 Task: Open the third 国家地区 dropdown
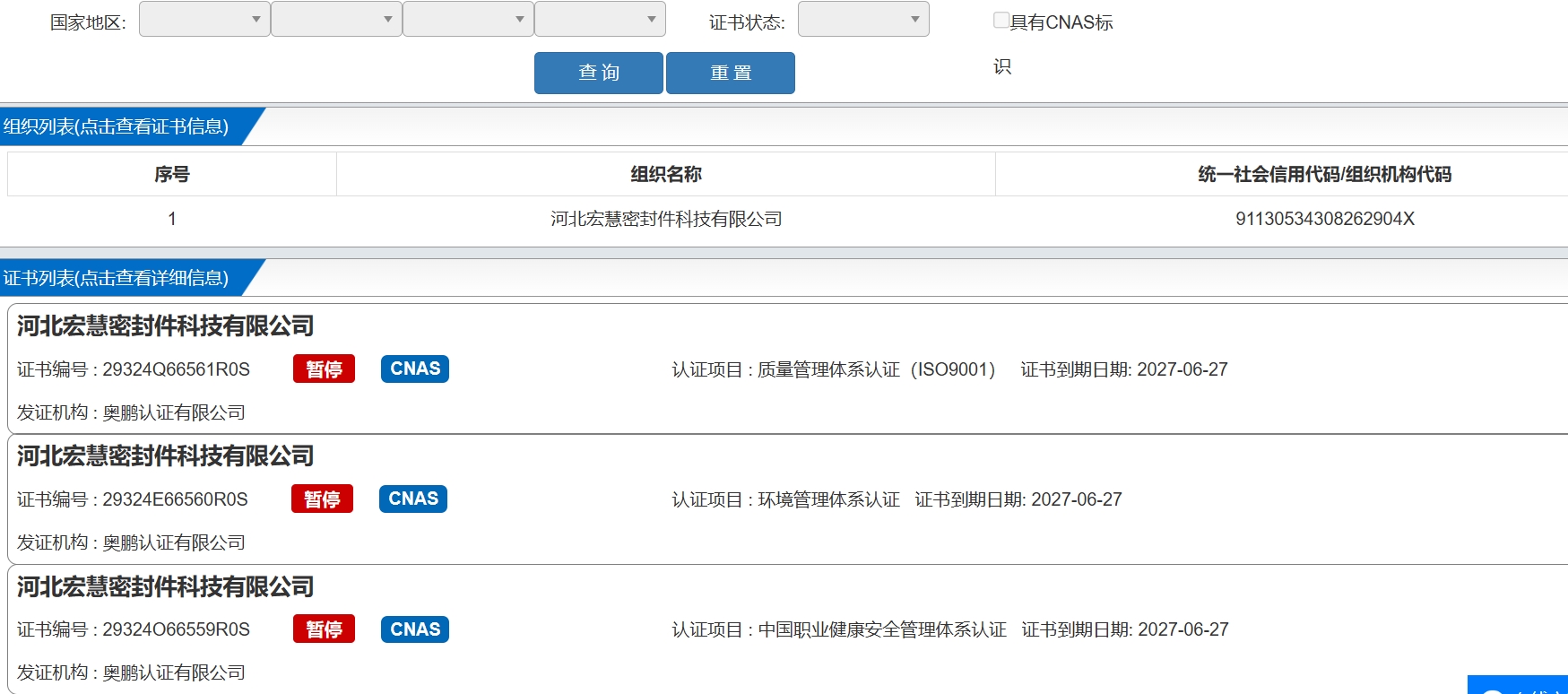[468, 19]
